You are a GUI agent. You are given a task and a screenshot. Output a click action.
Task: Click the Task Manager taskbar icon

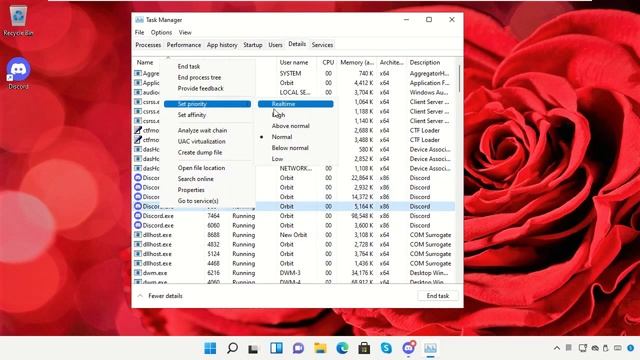coord(430,348)
